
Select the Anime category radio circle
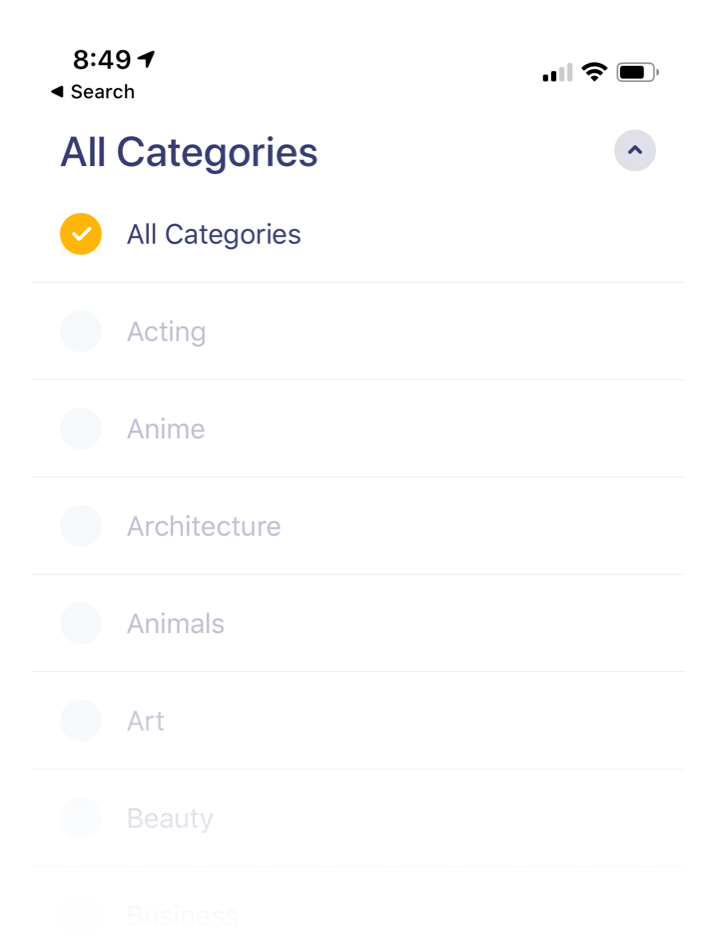click(x=80, y=428)
